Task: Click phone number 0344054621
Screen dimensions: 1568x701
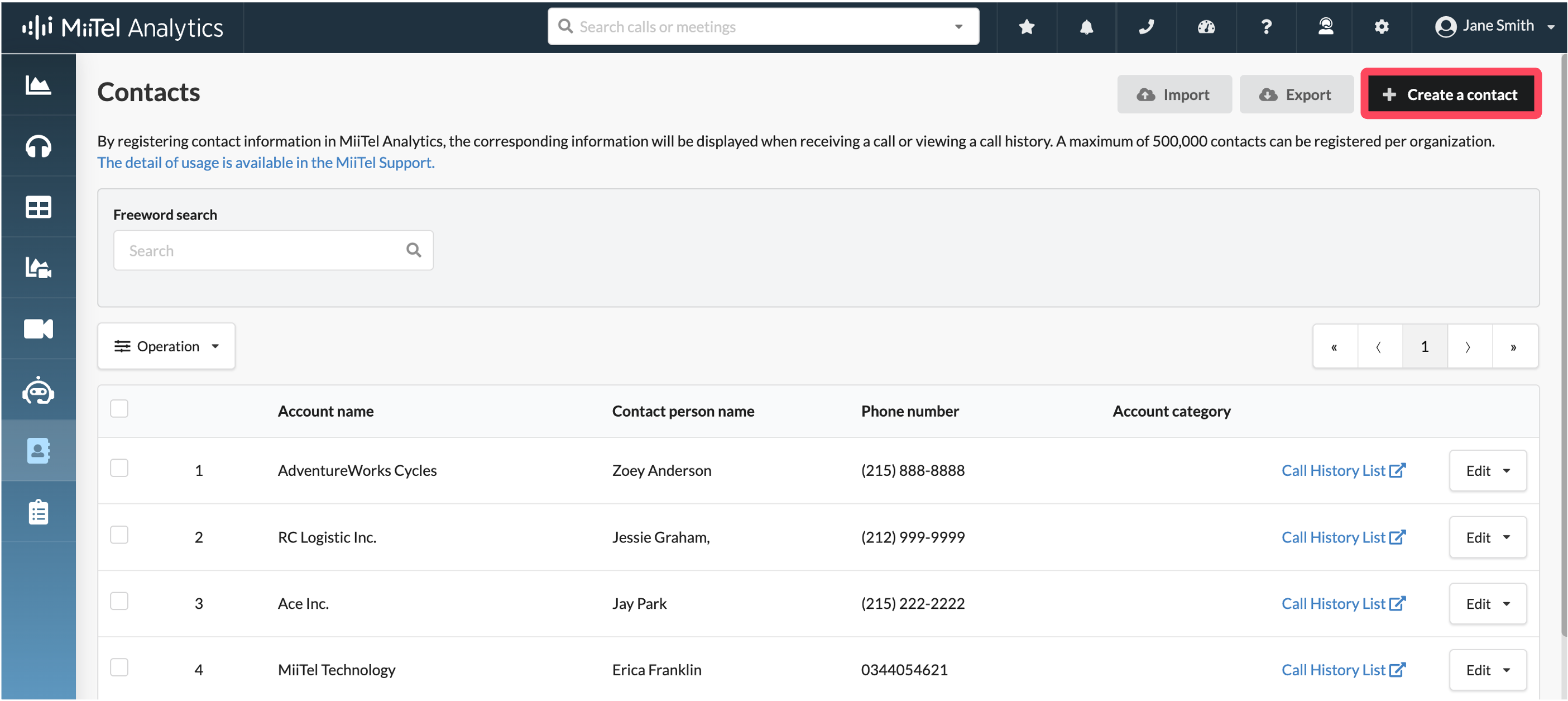Action: 904,669
